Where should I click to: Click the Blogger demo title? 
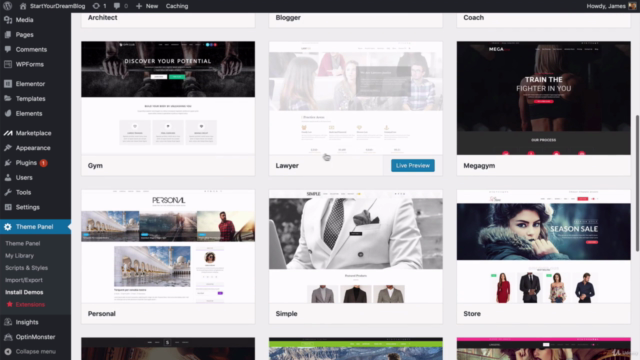pyautogui.click(x=288, y=18)
